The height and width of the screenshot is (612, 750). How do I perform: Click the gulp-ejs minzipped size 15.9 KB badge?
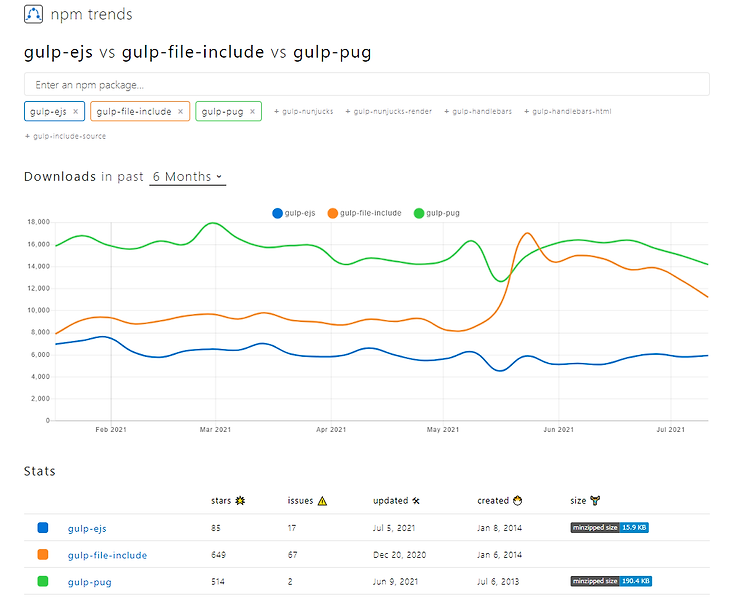click(609, 528)
